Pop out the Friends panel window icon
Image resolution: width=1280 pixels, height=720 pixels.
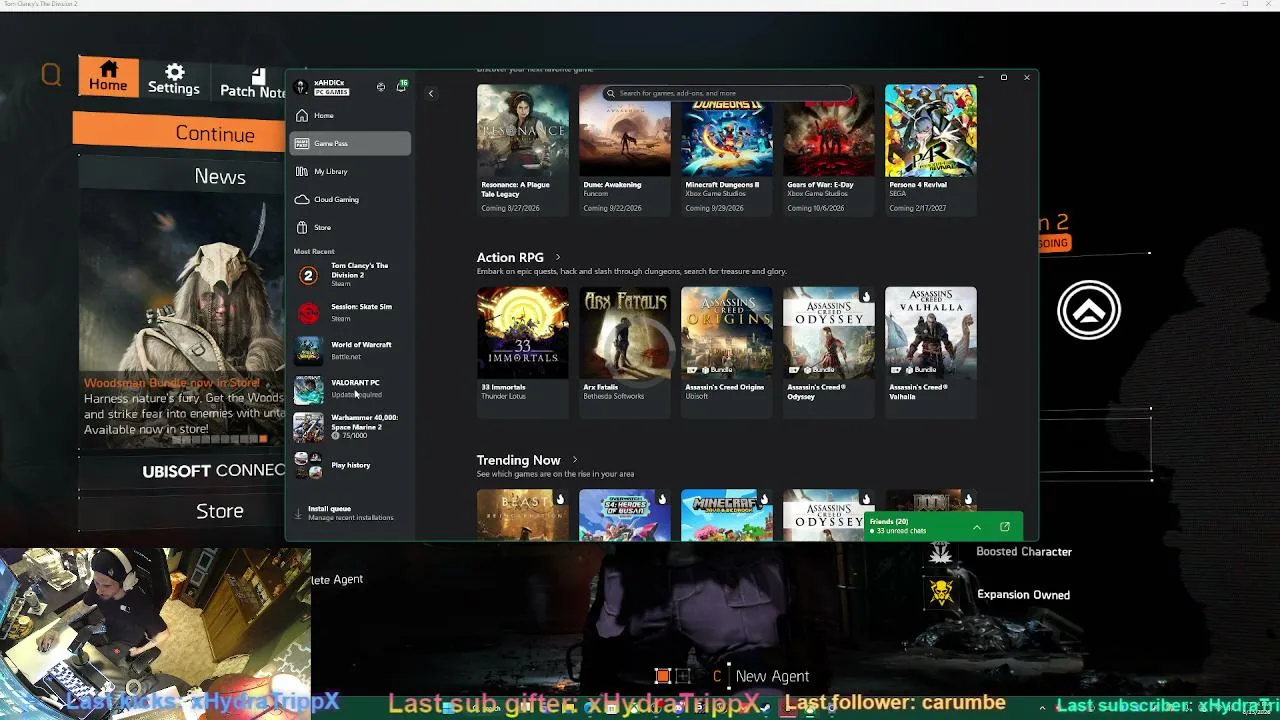click(x=1005, y=527)
